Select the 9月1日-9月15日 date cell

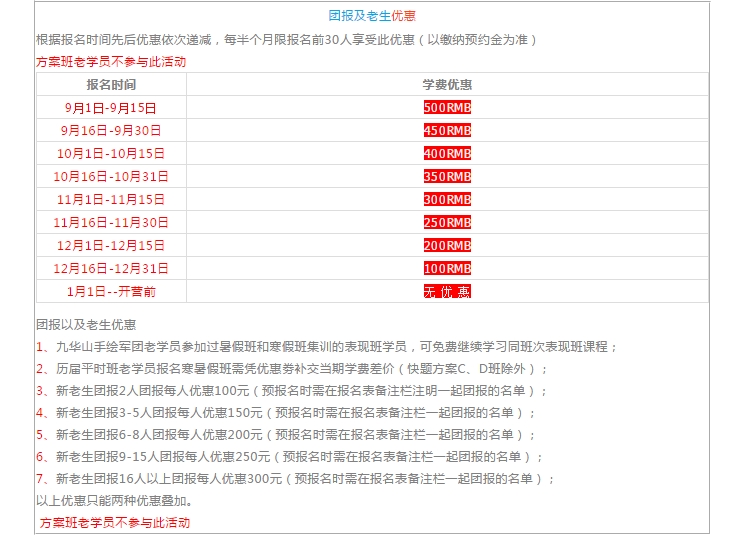click(111, 108)
